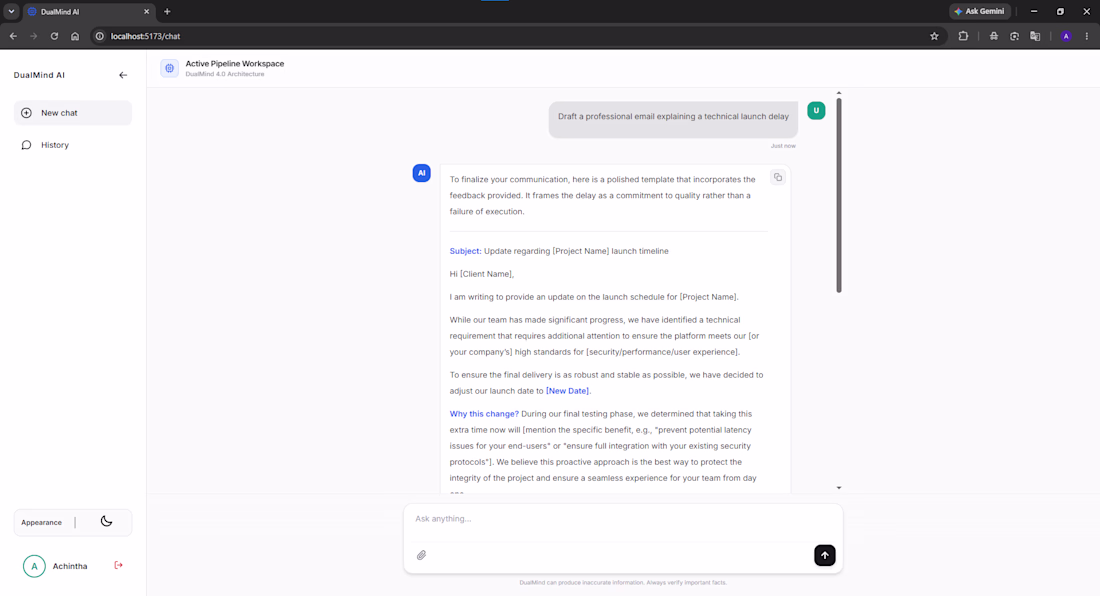Click 'Active Pipeline Workspace' title
Viewport: 1100px width, 596px height.
(x=235, y=64)
